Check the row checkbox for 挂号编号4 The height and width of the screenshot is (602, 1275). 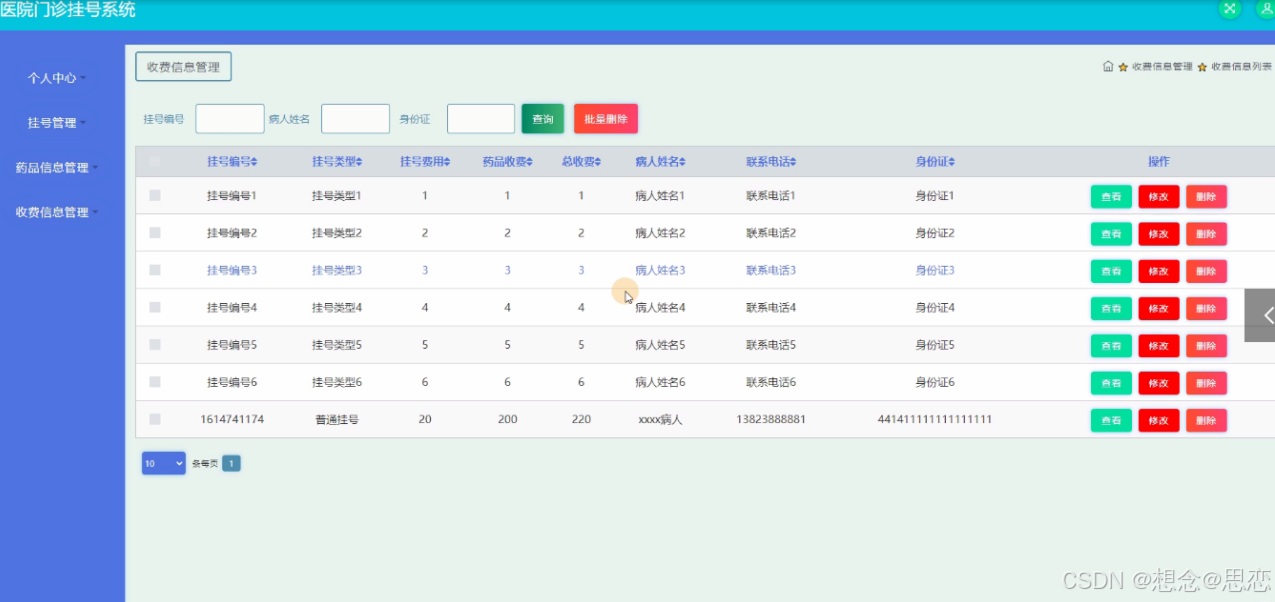pos(155,307)
